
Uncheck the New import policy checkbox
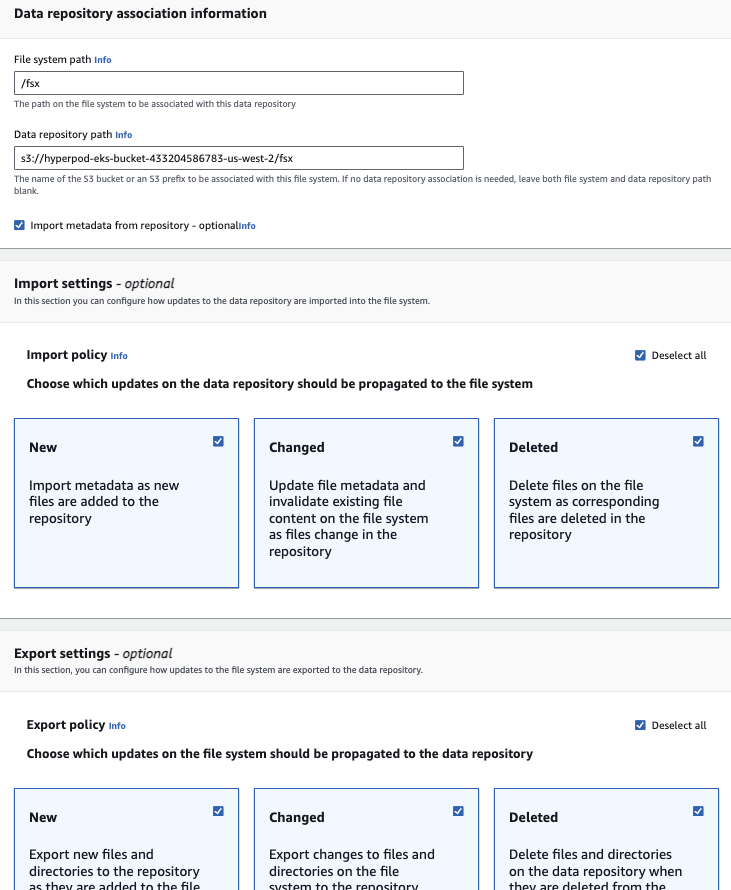tap(219, 441)
